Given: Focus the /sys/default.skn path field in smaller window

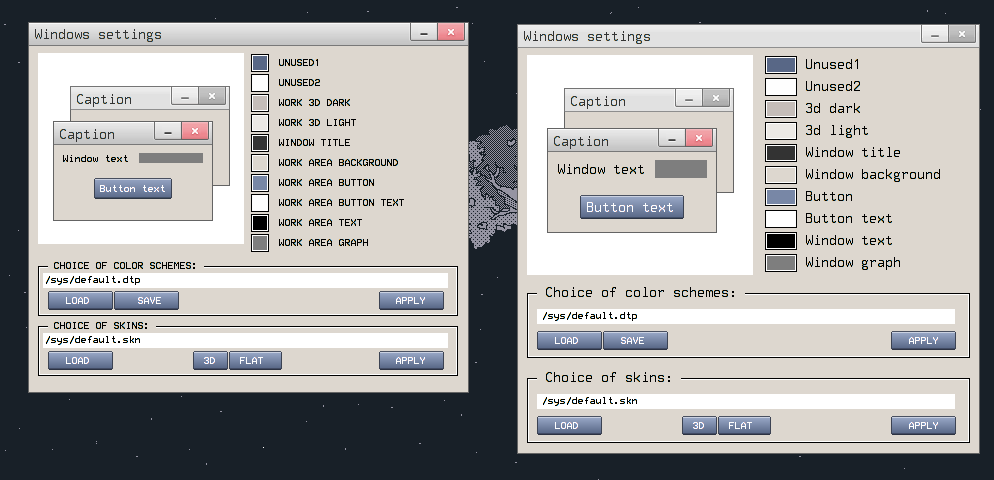Looking at the screenshot, I should (245, 340).
